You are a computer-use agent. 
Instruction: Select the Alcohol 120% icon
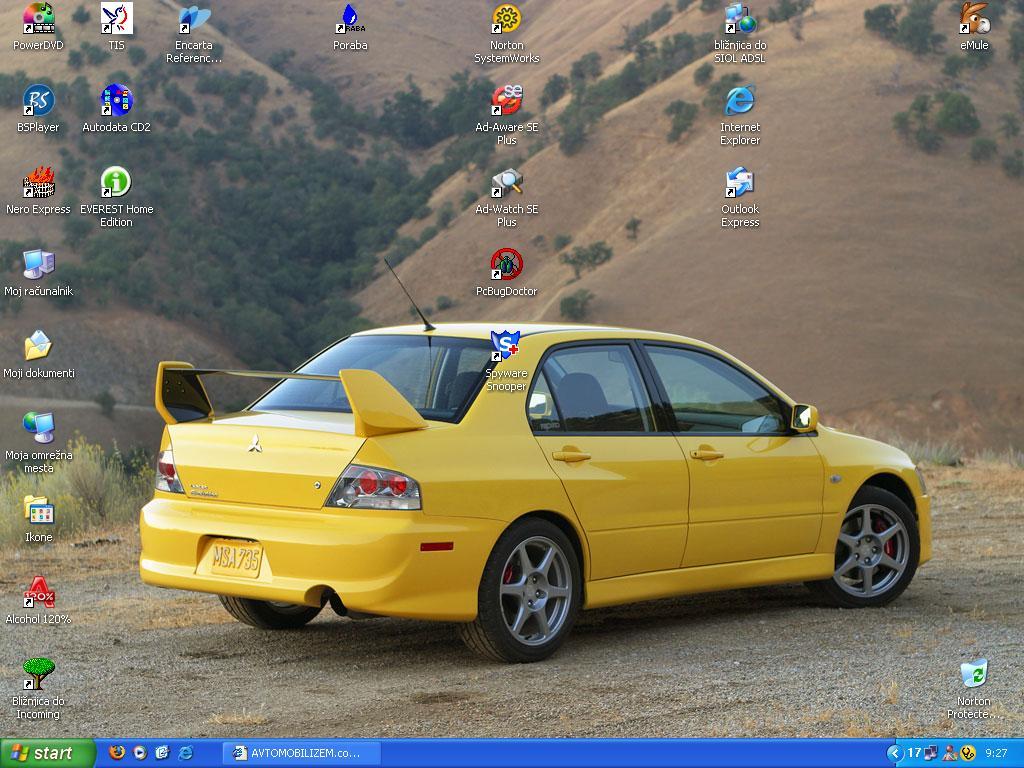pyautogui.click(x=39, y=600)
